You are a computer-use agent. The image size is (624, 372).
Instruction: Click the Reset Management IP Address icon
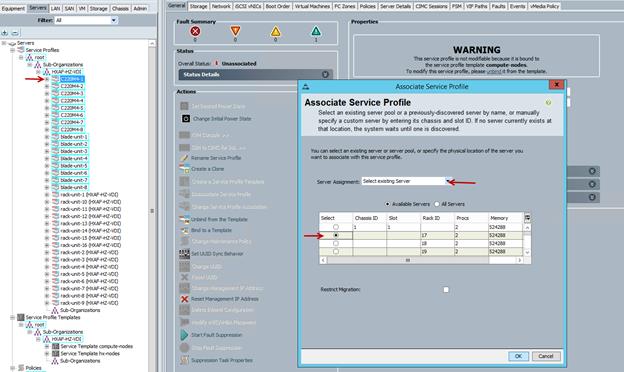(184, 299)
